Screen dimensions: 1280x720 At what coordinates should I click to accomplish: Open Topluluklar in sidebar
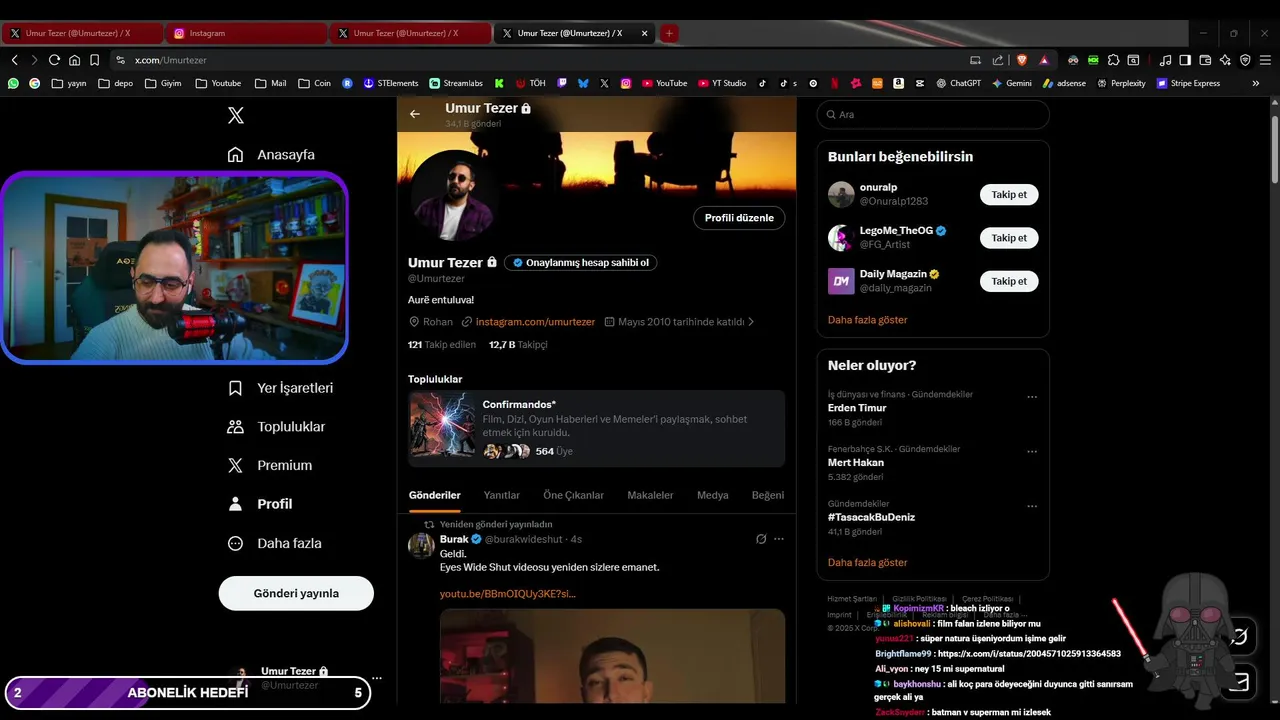276,427
